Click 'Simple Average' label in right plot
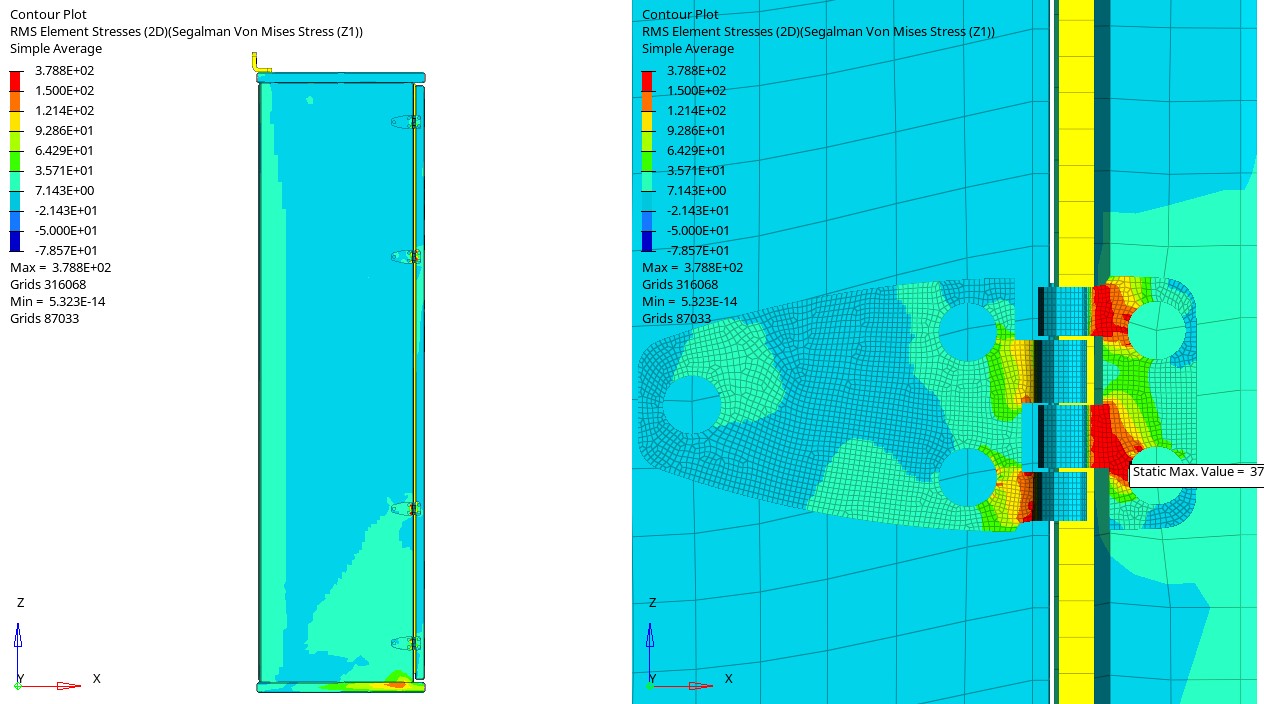Image resolution: width=1264 pixels, height=704 pixels. click(688, 49)
